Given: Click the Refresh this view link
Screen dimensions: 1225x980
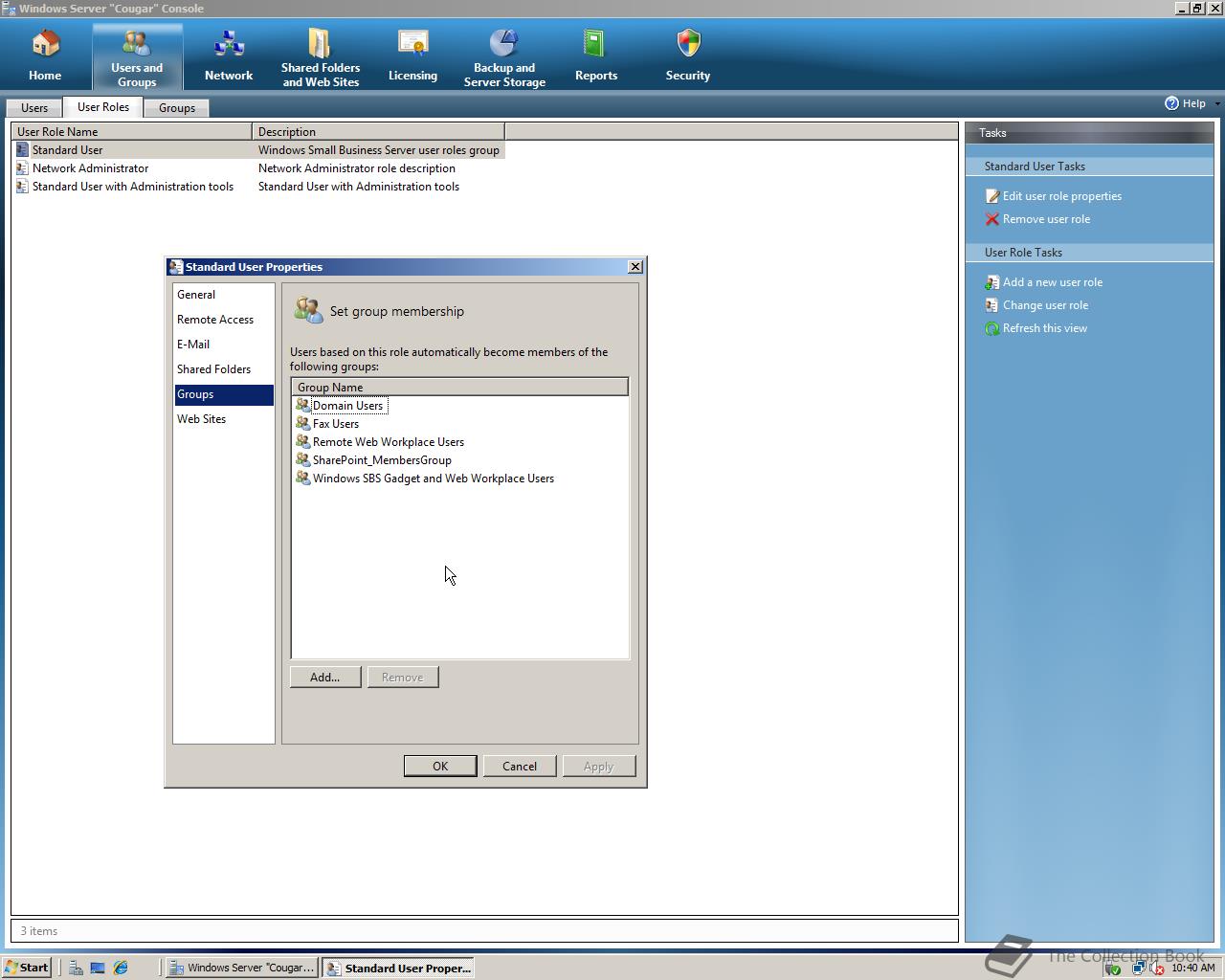Looking at the screenshot, I should point(1045,328).
